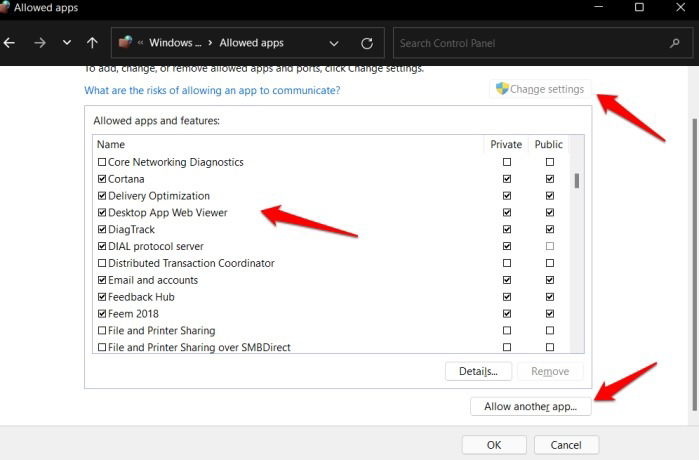
Task: Toggle Private checkbox for Distributed Transaction Coordinator
Action: click(507, 263)
